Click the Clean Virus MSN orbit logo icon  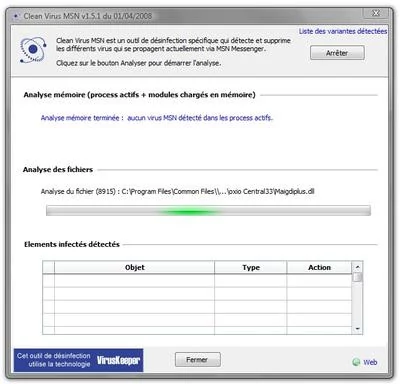pos(33,50)
